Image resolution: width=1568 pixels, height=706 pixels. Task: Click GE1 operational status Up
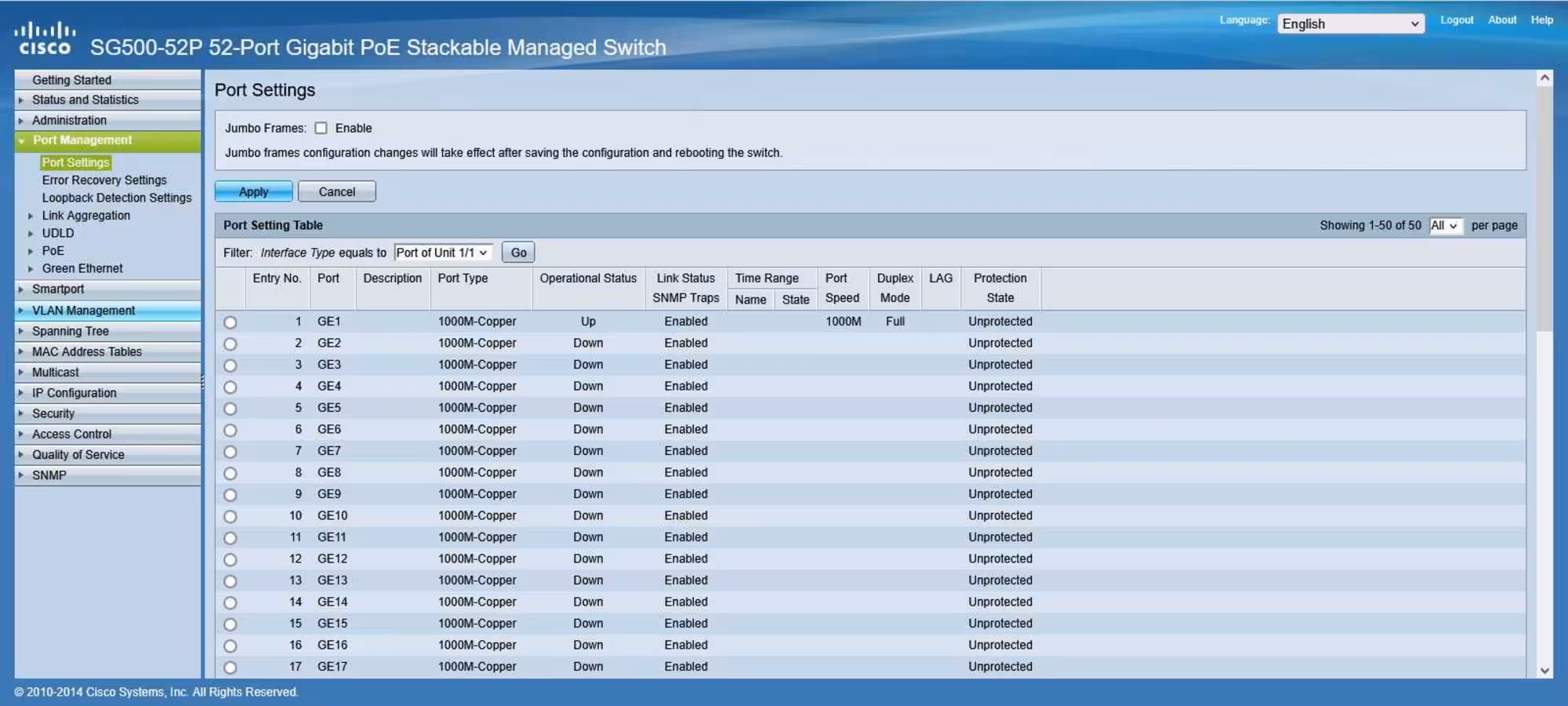pyautogui.click(x=588, y=322)
